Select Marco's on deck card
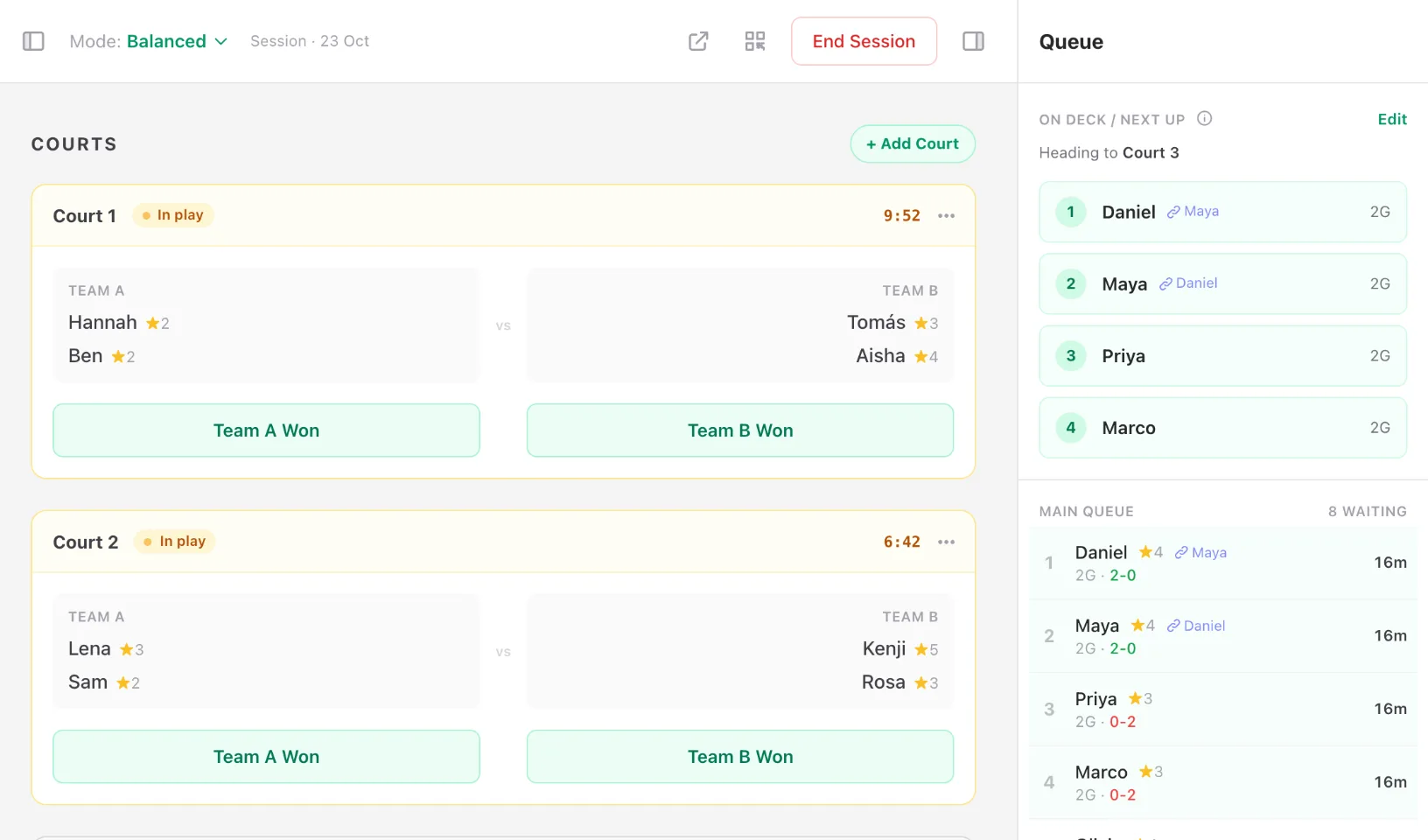This screenshot has width=1428, height=840. pyautogui.click(x=1222, y=428)
